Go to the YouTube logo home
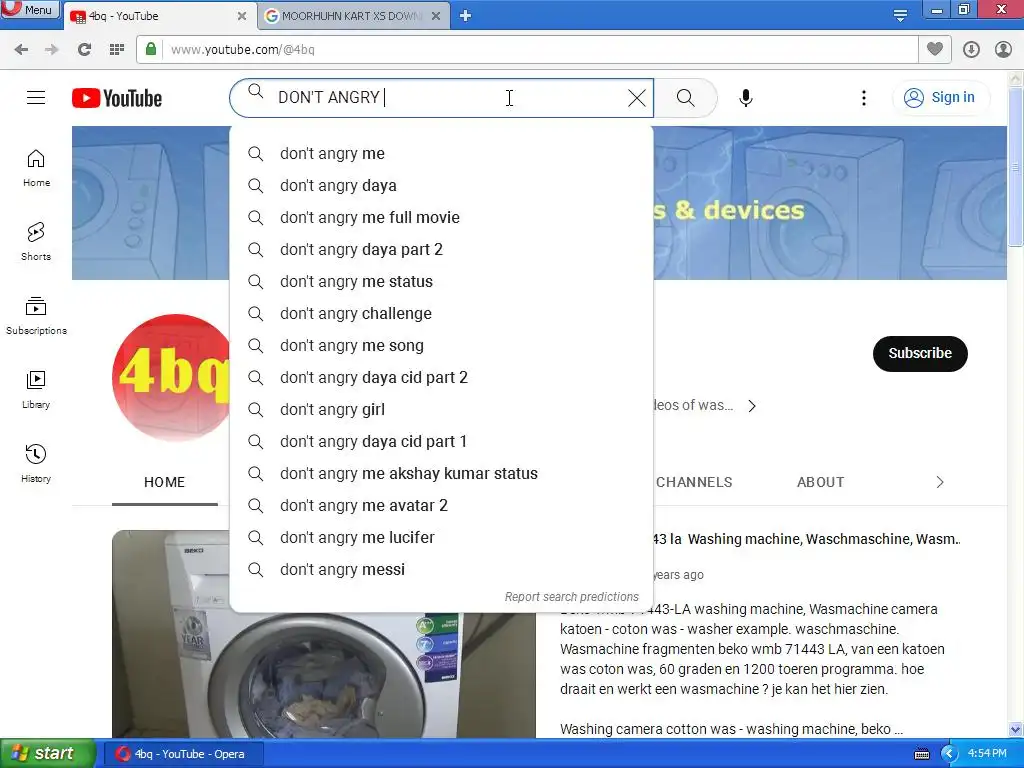The height and width of the screenshot is (768, 1024). pos(117,98)
